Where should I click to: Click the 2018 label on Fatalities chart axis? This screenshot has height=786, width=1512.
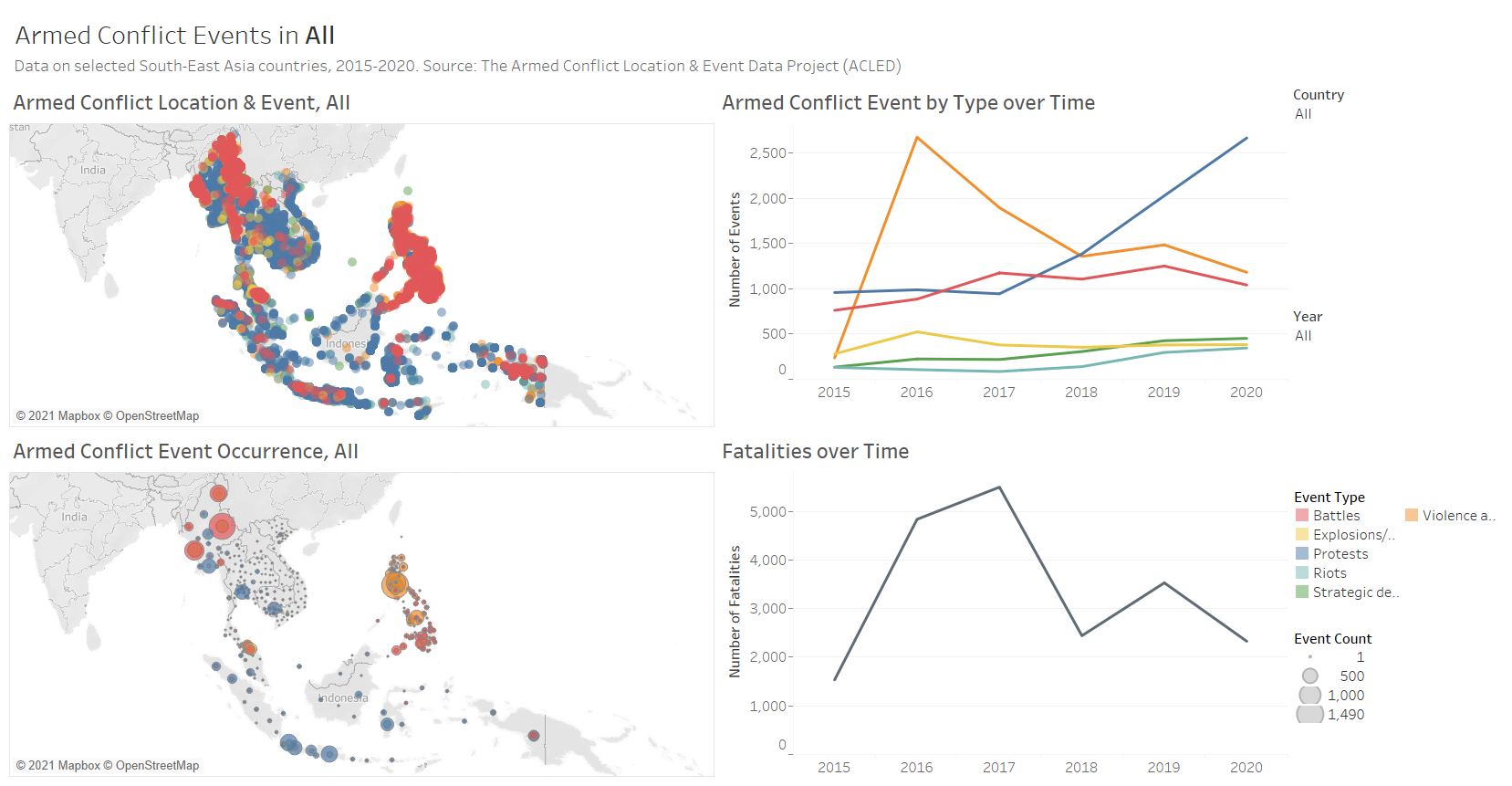[x=1081, y=768]
